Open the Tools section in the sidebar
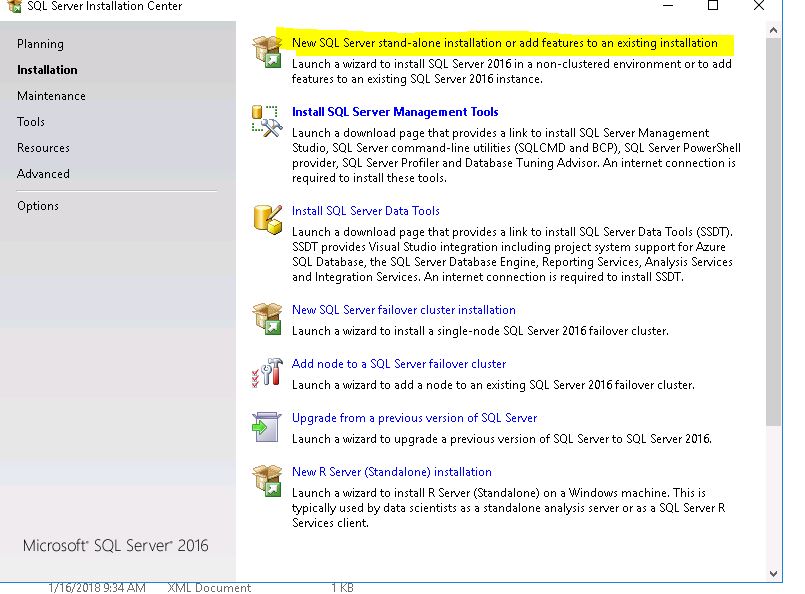The height and width of the screenshot is (594, 805). coord(31,122)
